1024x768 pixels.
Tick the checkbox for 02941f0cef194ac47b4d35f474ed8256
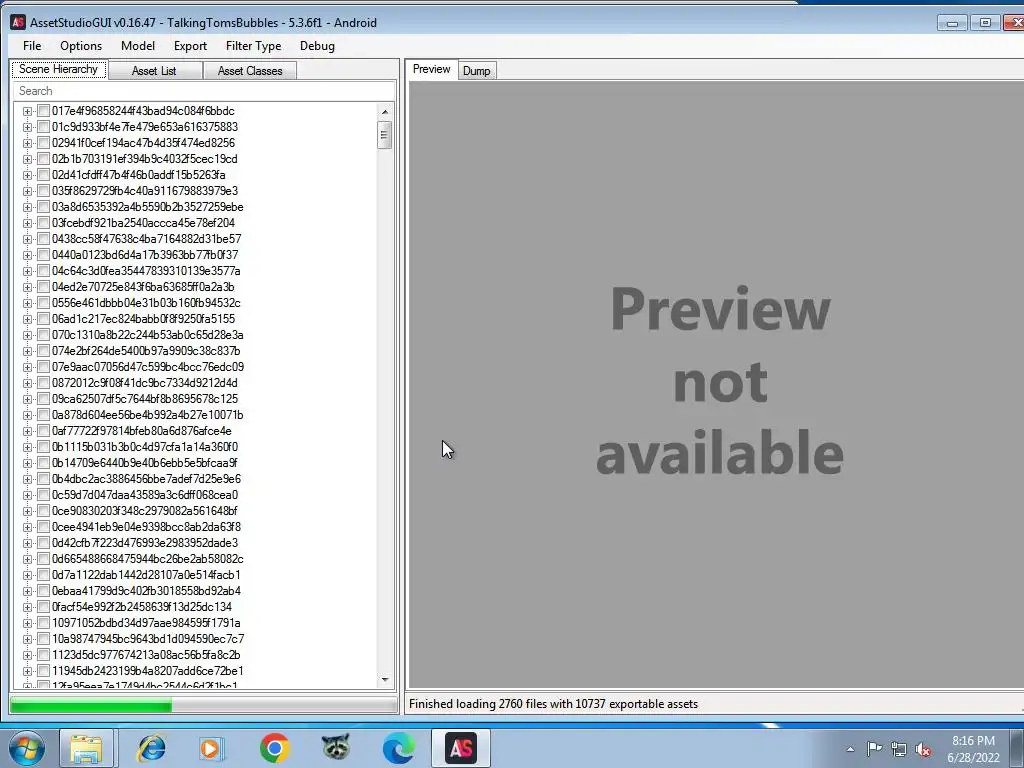click(x=43, y=142)
